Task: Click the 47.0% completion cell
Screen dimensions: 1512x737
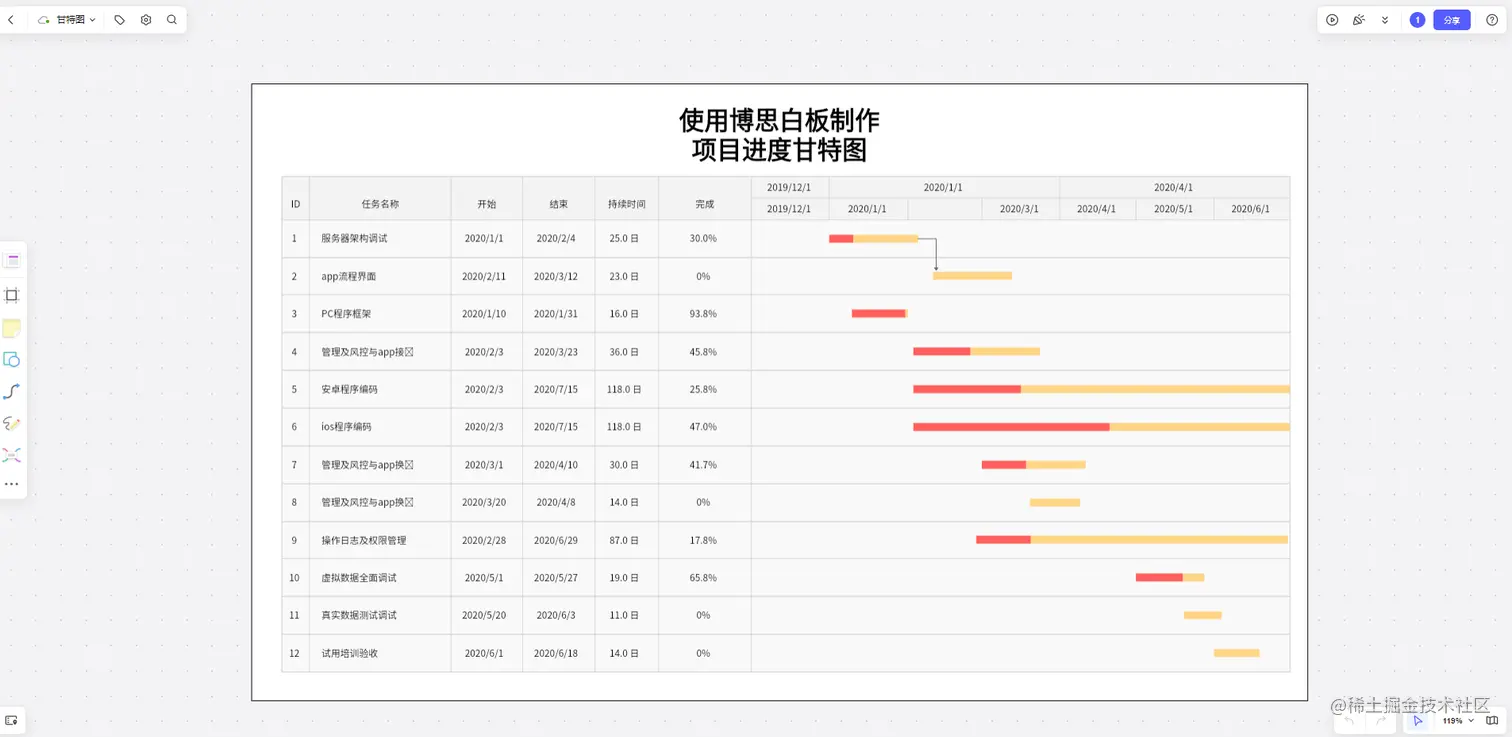Action: [x=704, y=427]
